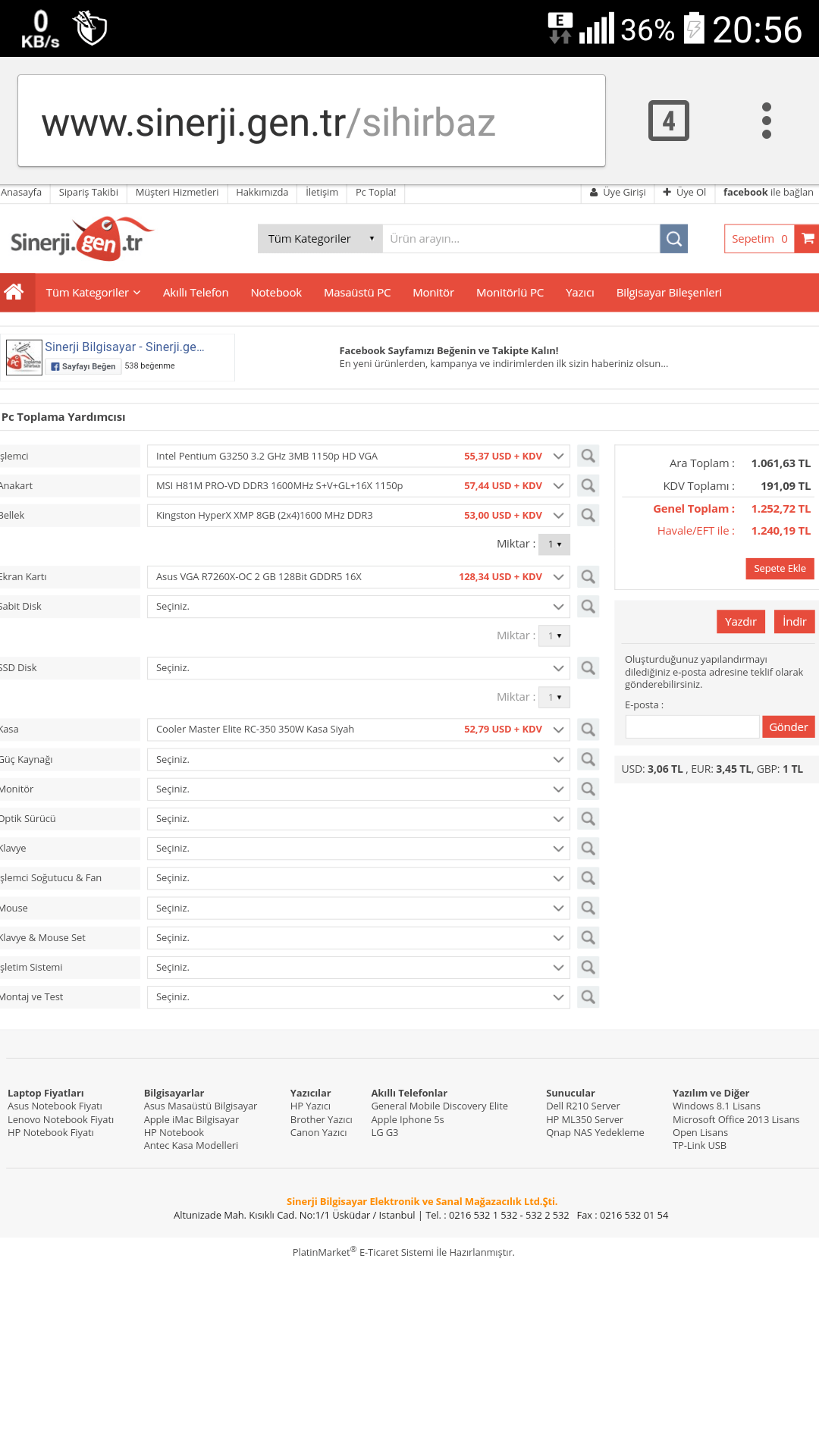Go to Akıllı Telefon category
The width and height of the screenshot is (819, 1456).
[x=196, y=293]
